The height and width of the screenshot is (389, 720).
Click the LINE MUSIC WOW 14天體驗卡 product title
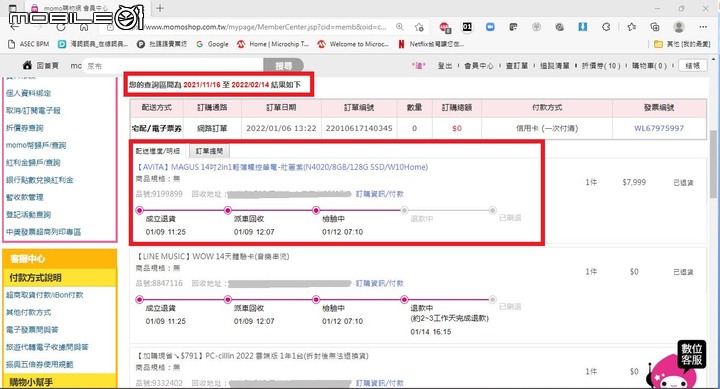click(x=213, y=256)
